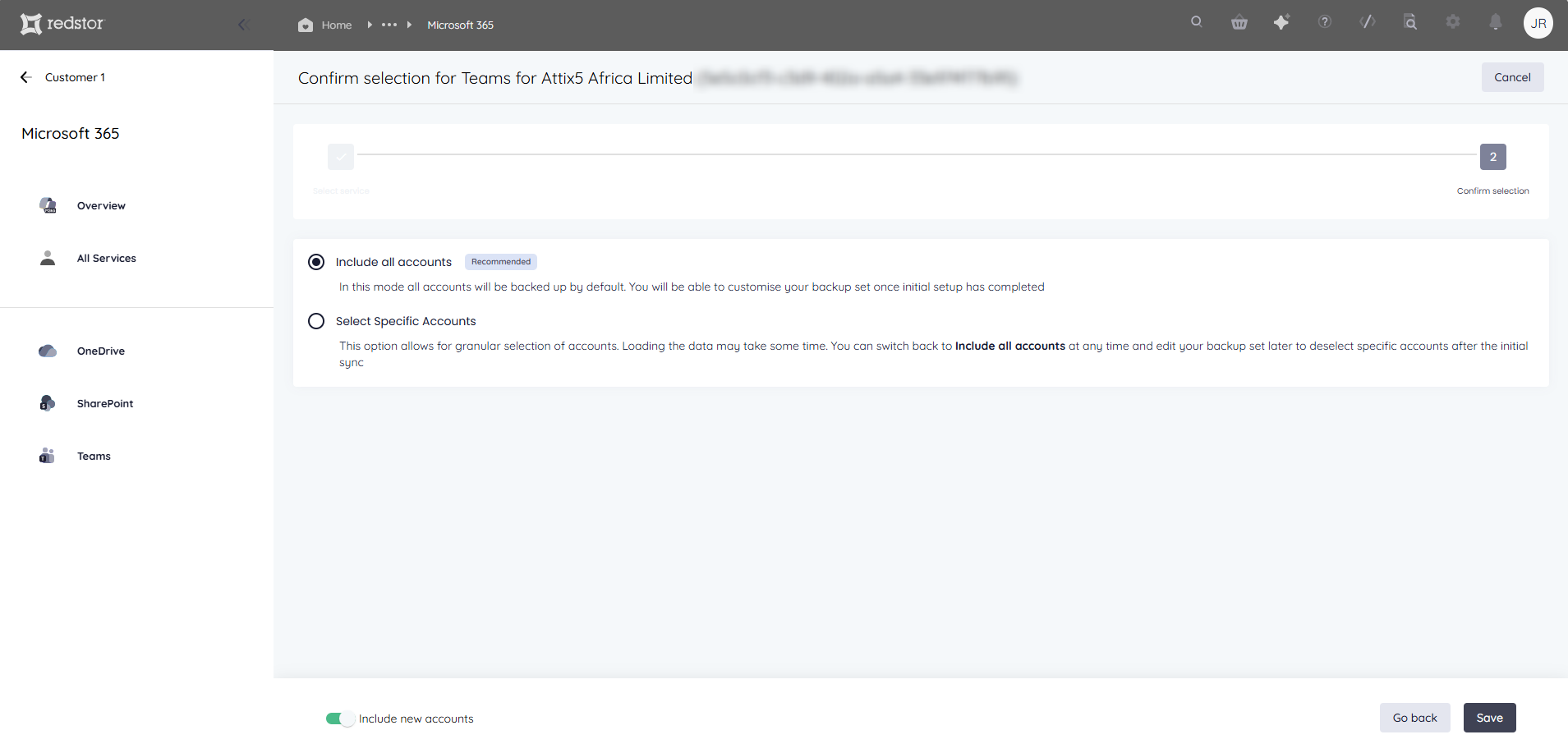Screen dimensions: 1568x753
Task: Click the Recommended badge
Action: pyautogui.click(x=501, y=262)
